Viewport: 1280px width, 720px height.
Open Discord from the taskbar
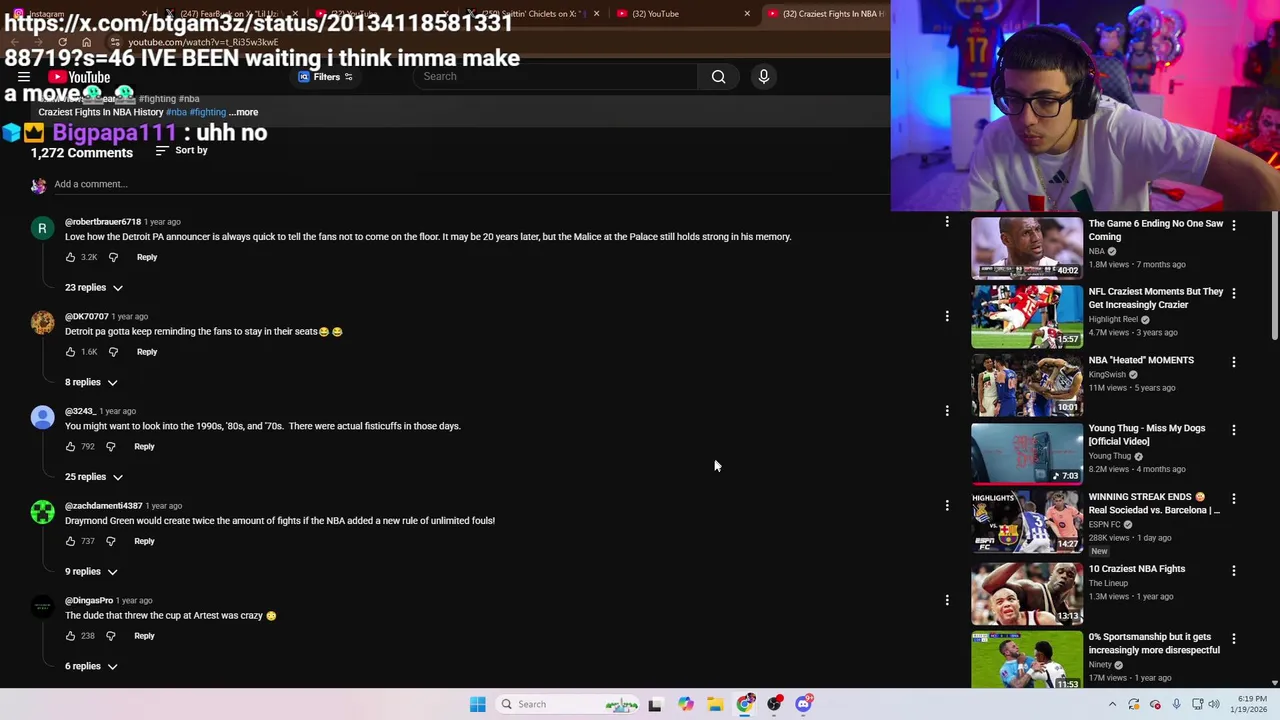click(x=804, y=704)
